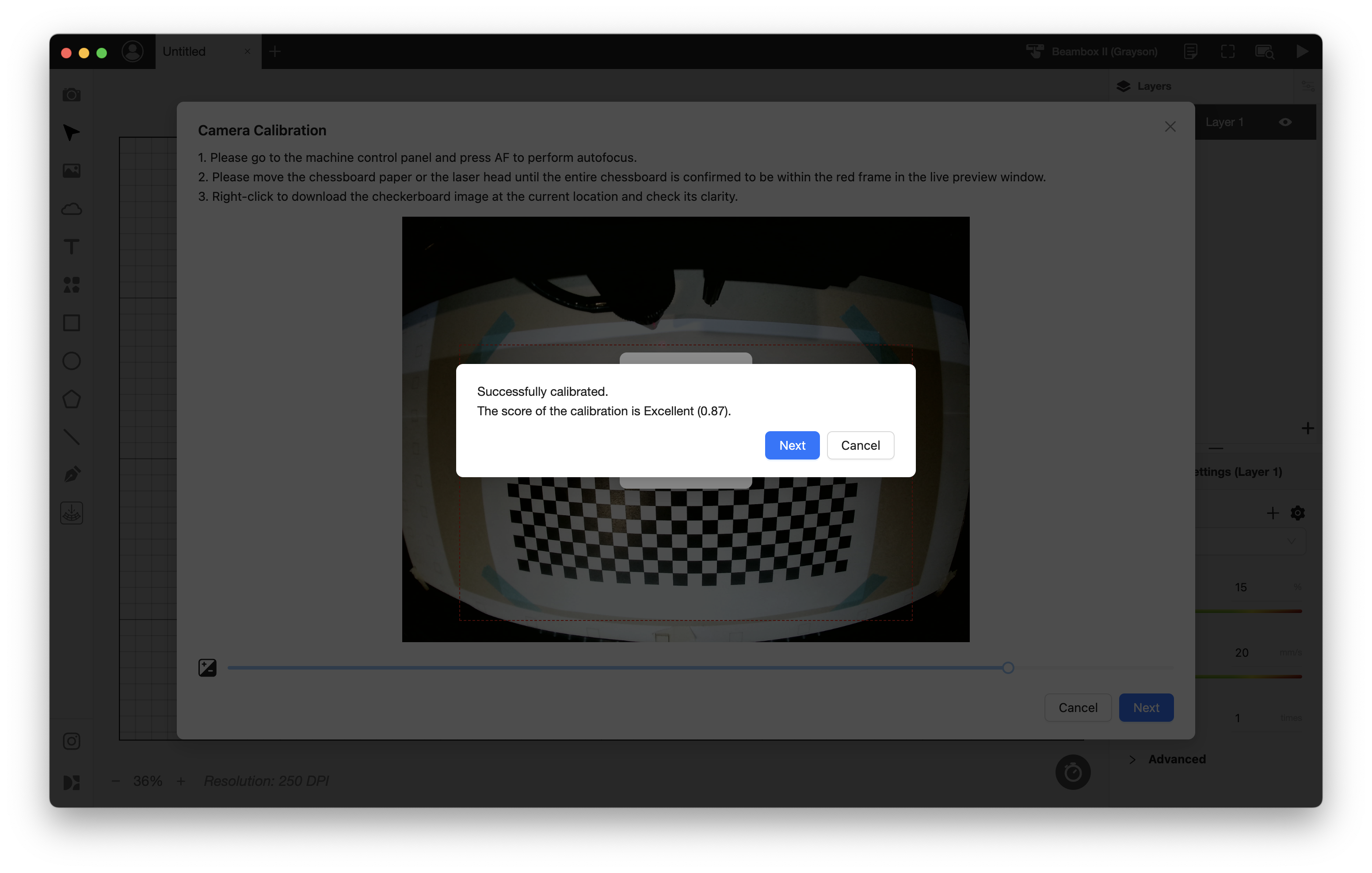1372x873 pixels.
Task: Open the 36% zoom level menu
Action: (148, 781)
